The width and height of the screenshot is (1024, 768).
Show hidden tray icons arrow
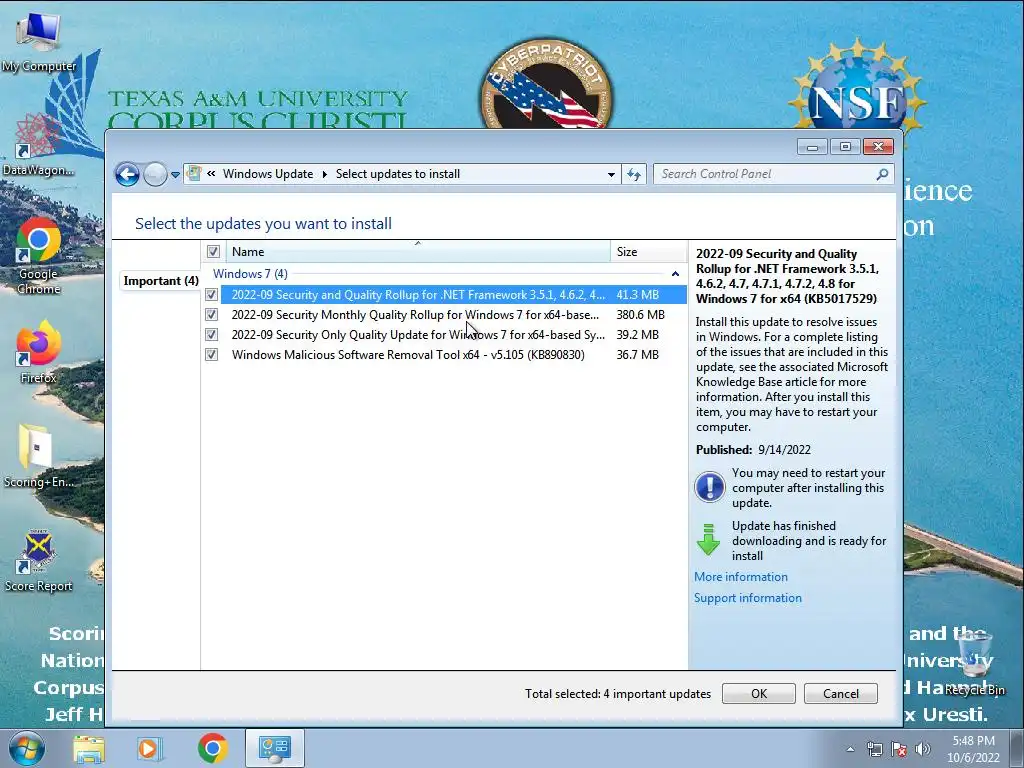click(x=850, y=749)
